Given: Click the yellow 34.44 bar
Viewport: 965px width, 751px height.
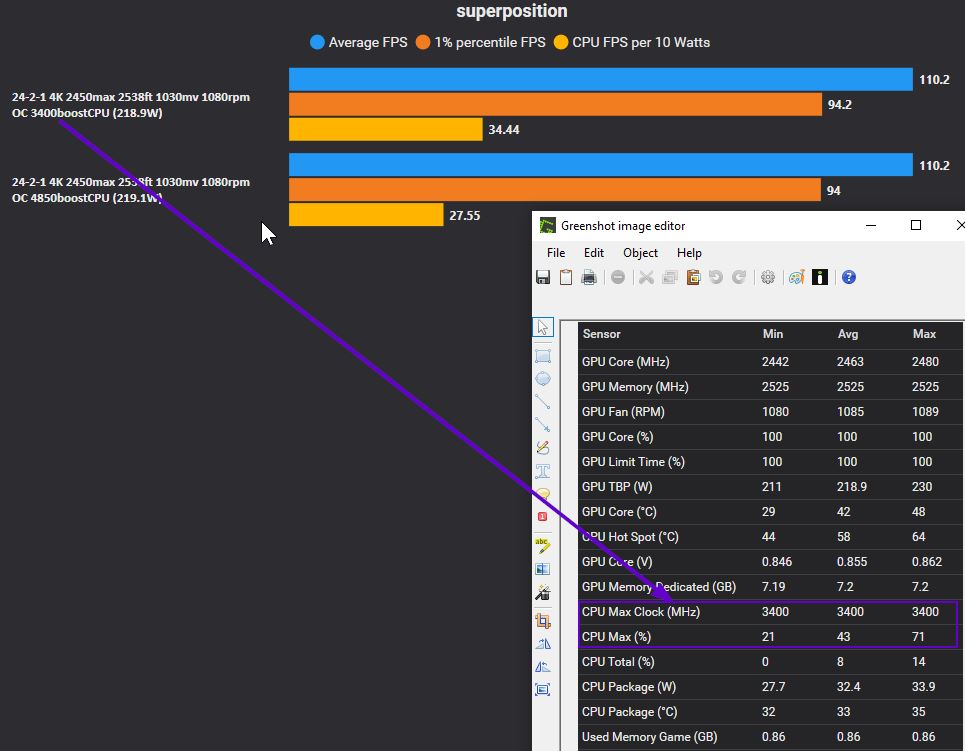Looking at the screenshot, I should [386, 129].
